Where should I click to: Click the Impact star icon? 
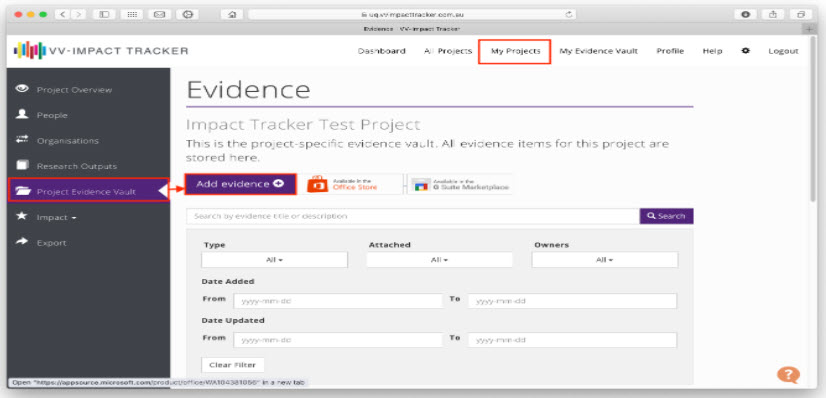click(22, 216)
